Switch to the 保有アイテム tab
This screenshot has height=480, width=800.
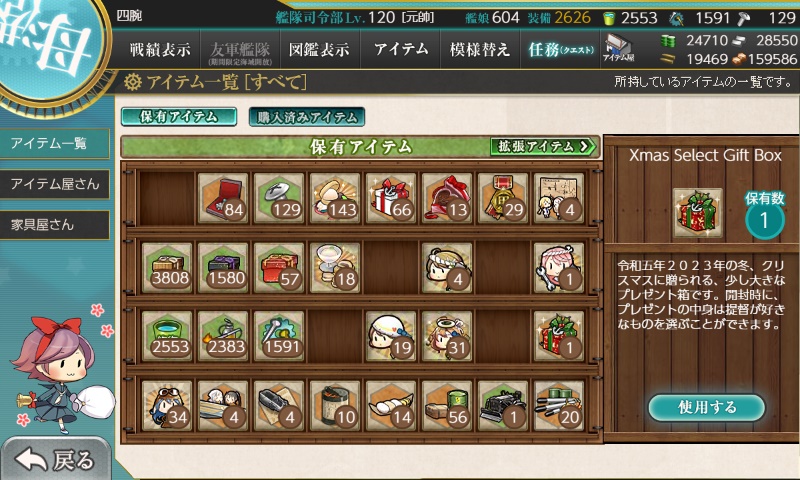coord(179,116)
